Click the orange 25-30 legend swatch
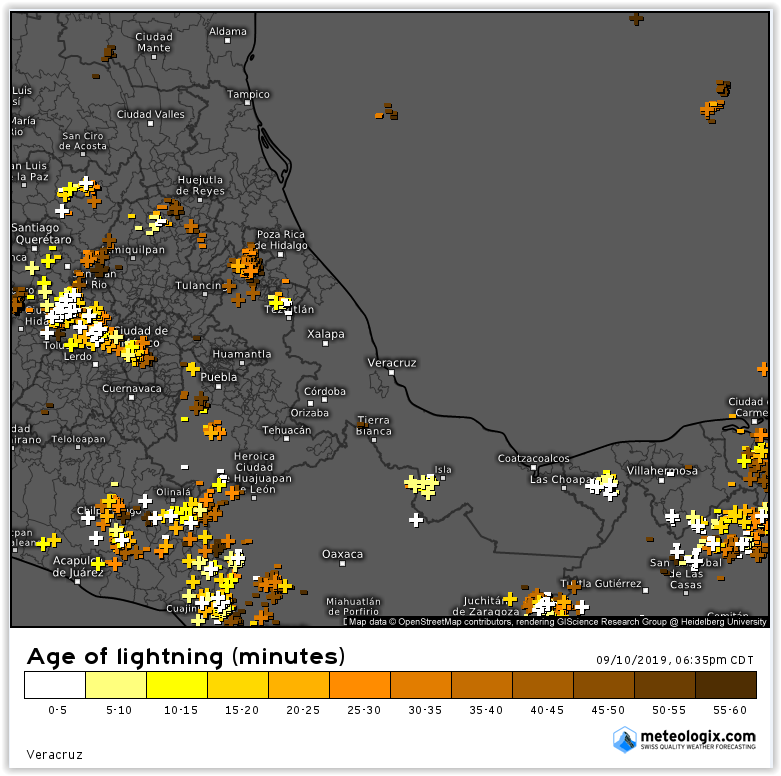This screenshot has width=781, height=776. [360, 685]
